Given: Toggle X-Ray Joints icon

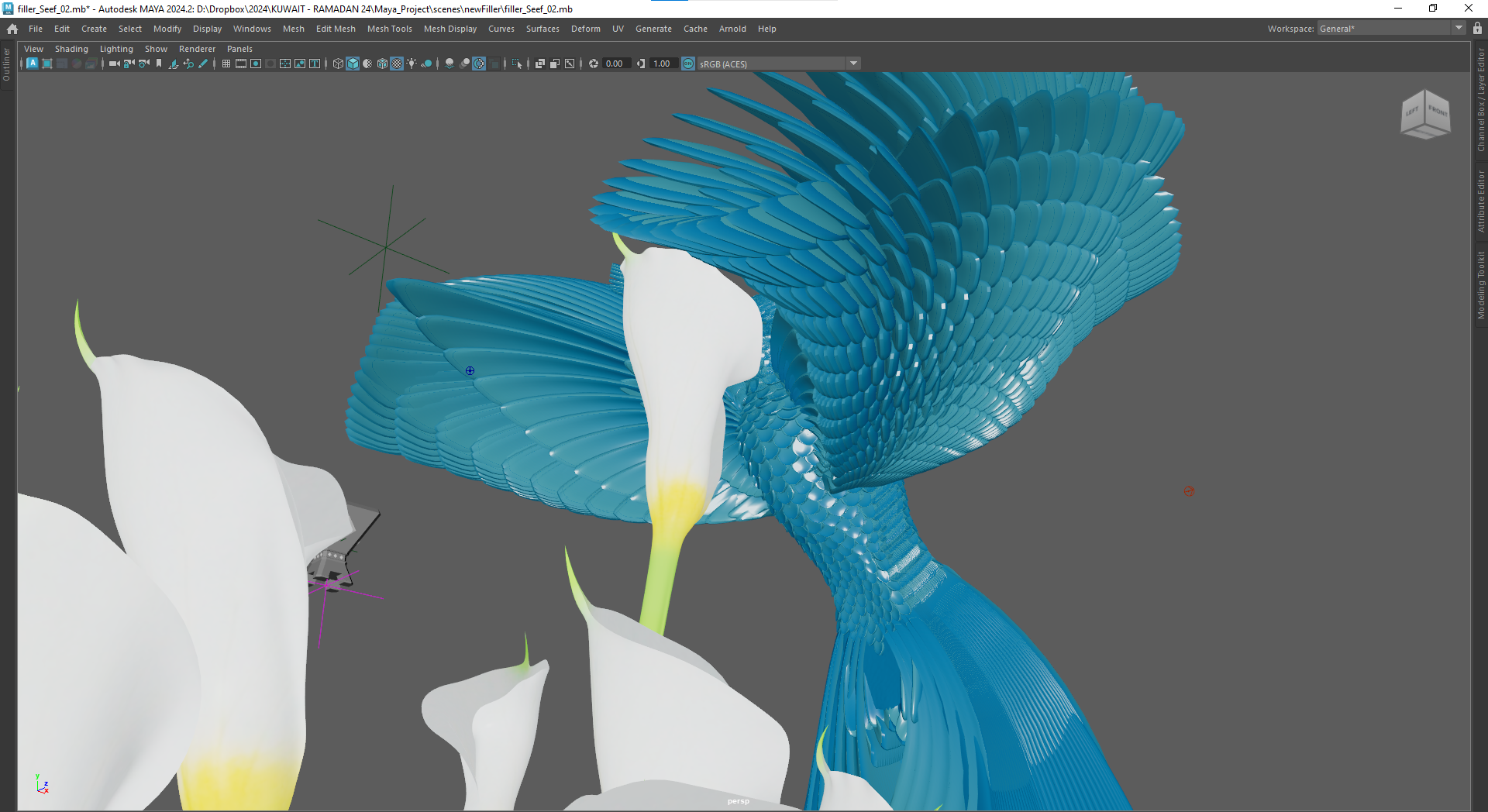Looking at the screenshot, I should (570, 64).
